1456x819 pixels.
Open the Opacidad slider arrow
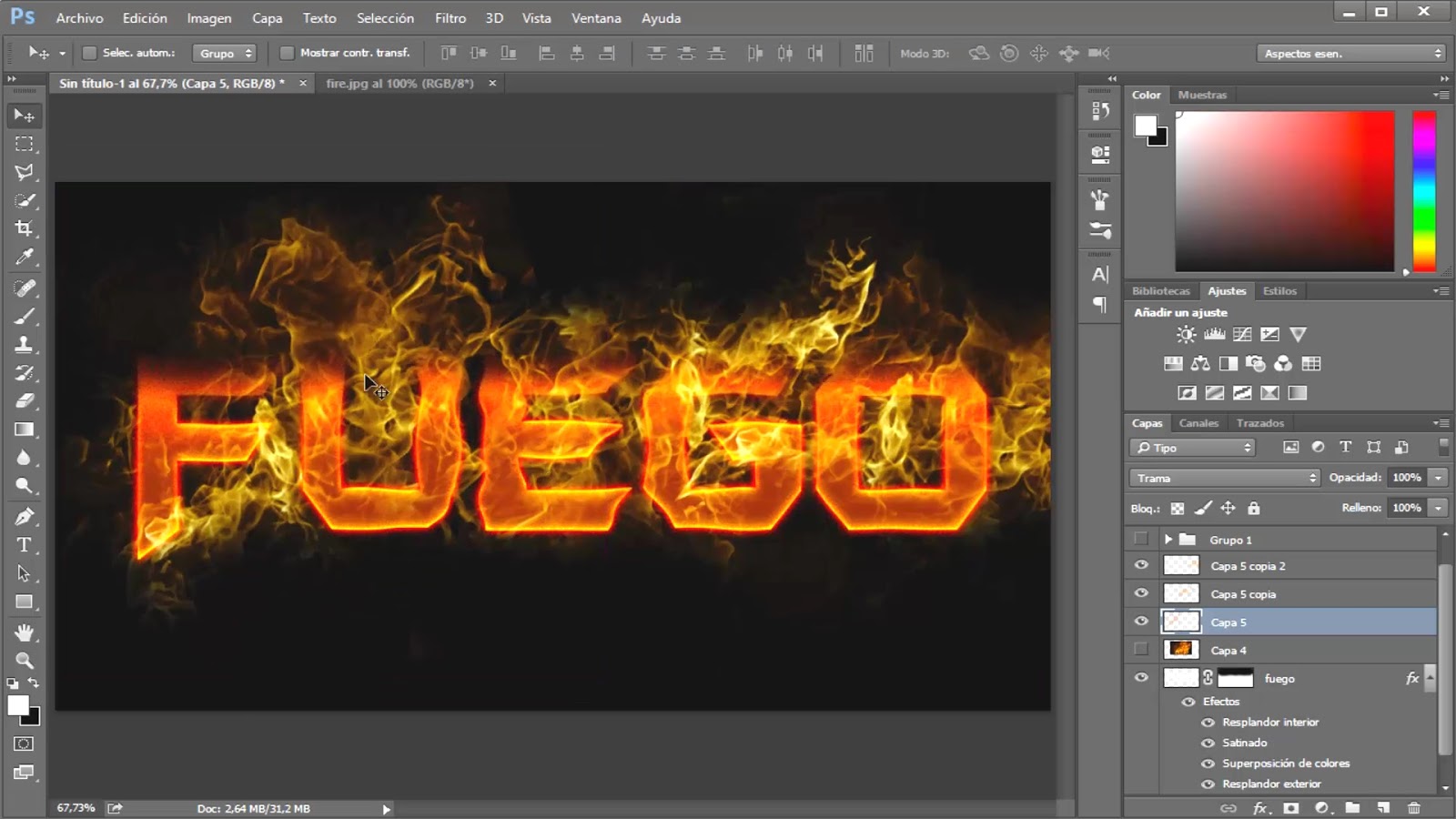[1439, 478]
